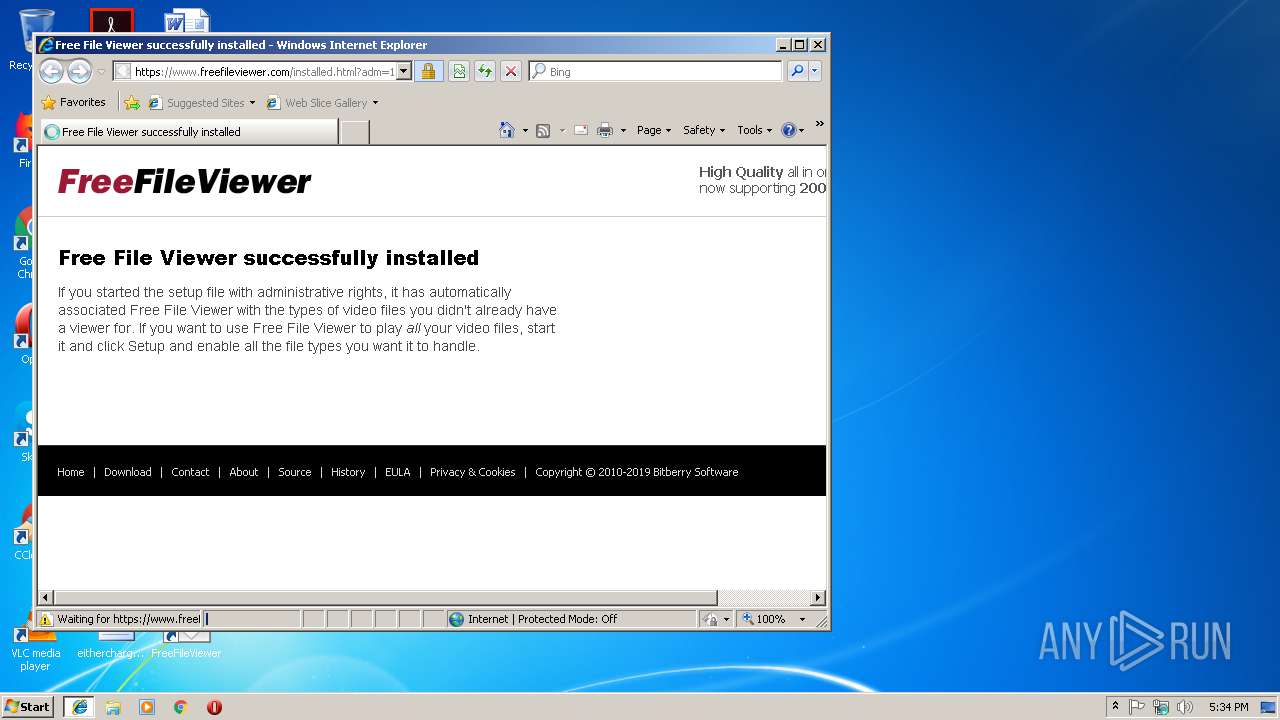Open the red Opera icon on taskbar
Image resolution: width=1280 pixels, height=720 pixels.
coord(214,707)
